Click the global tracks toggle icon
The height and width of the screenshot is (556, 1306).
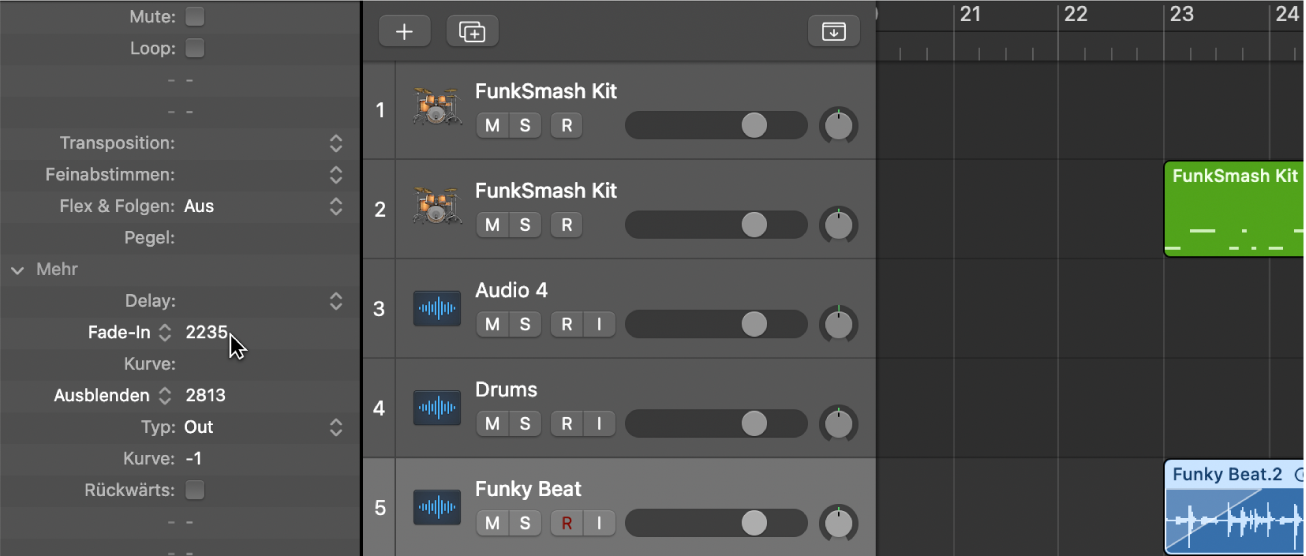coord(833,31)
